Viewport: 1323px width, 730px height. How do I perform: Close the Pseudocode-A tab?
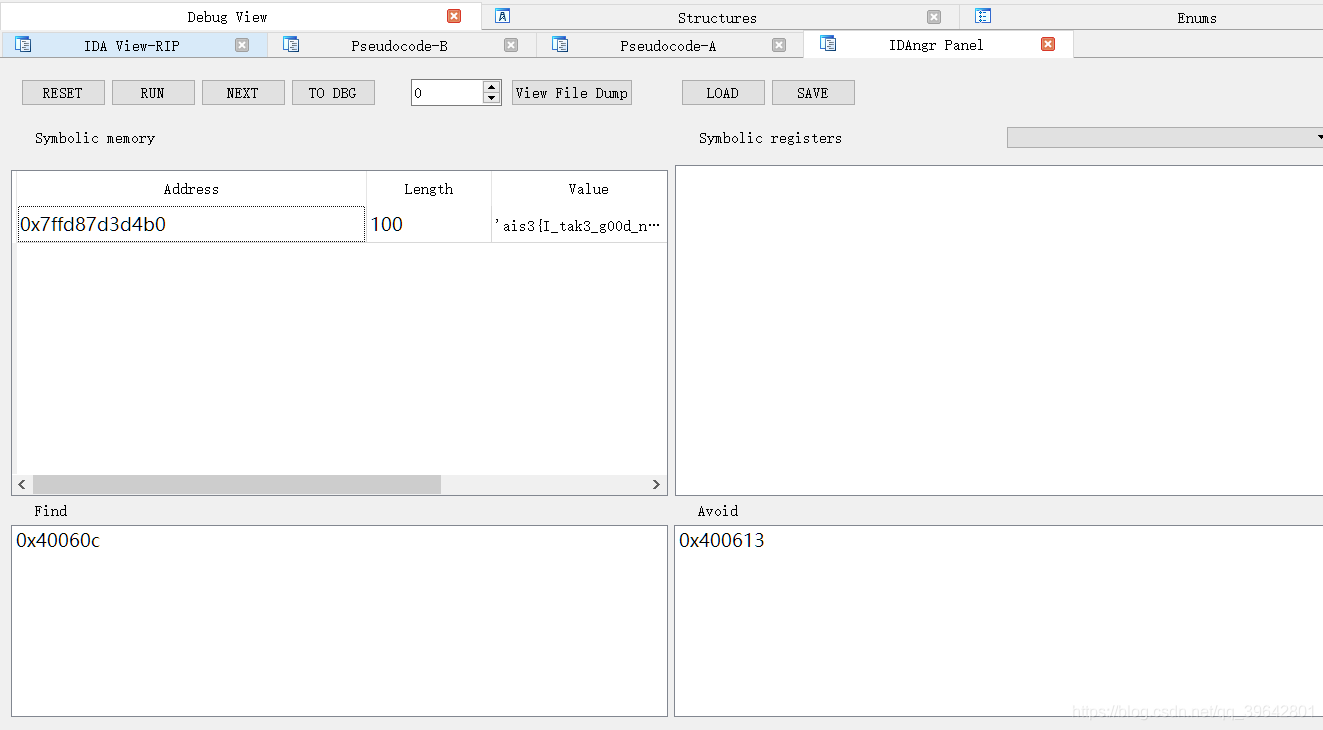(x=779, y=45)
